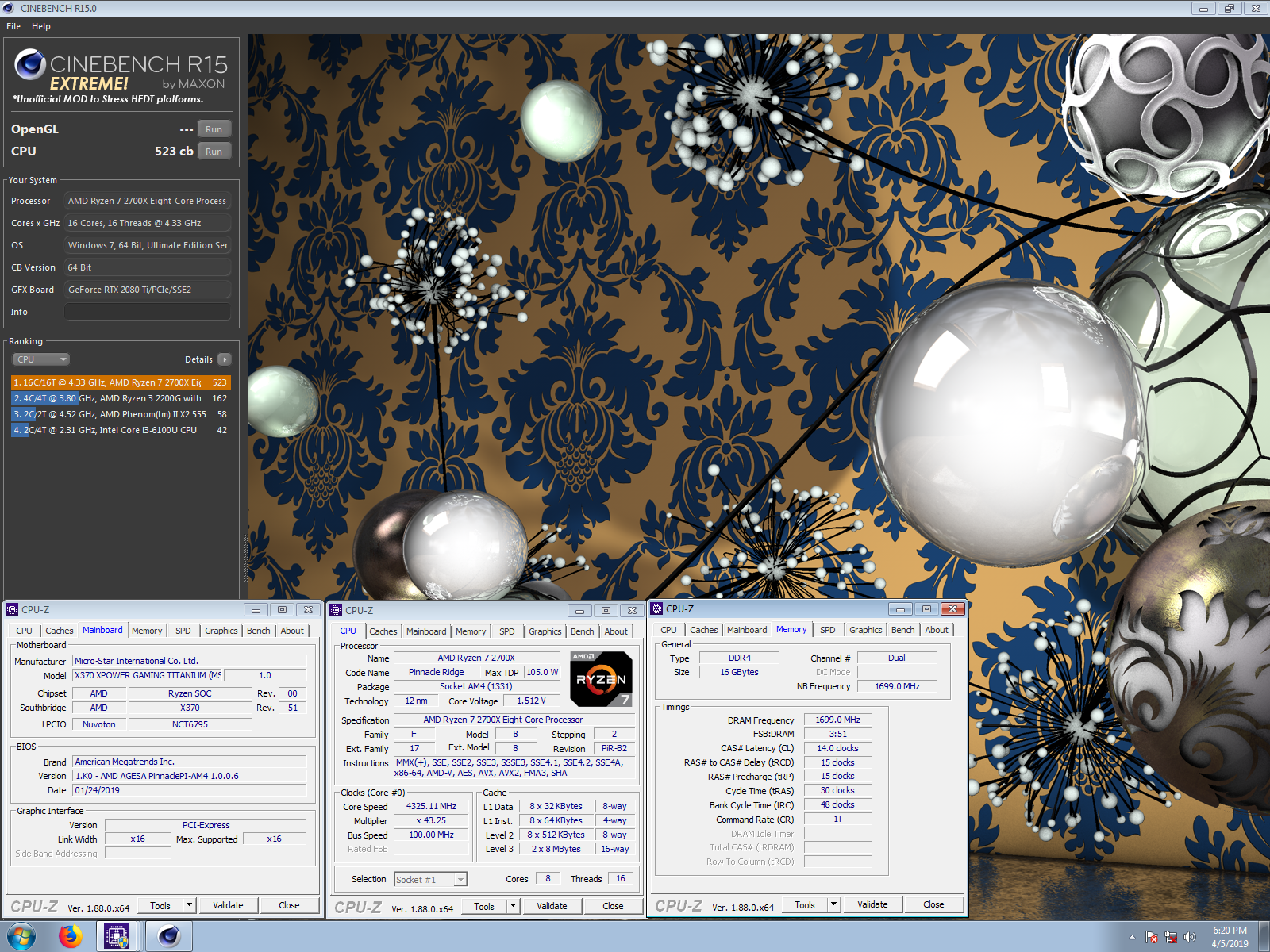Click the Cinebench R15 logo icon
This screenshot has width=1270, height=952.
[x=29, y=64]
